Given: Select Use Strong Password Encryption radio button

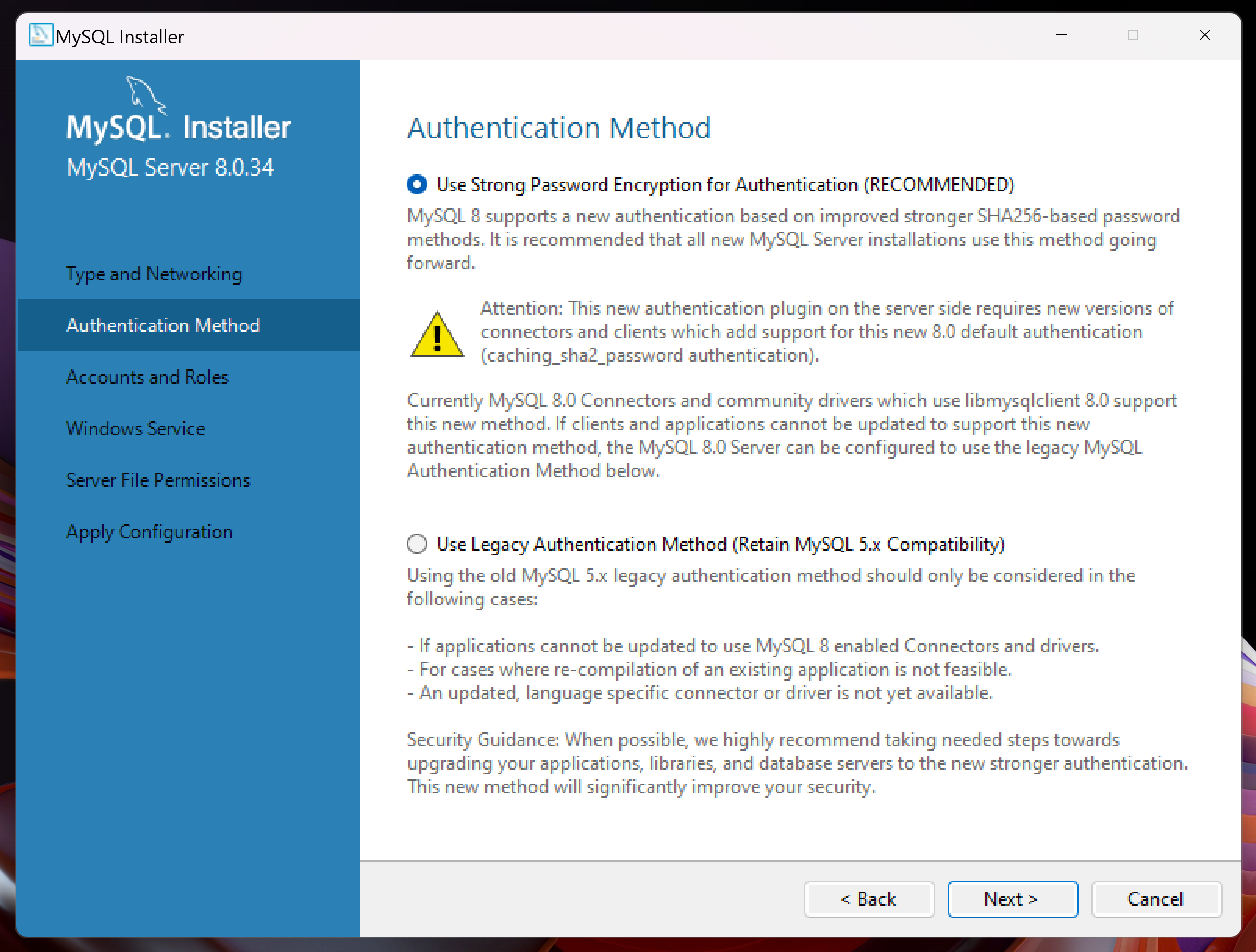Looking at the screenshot, I should click(x=417, y=184).
